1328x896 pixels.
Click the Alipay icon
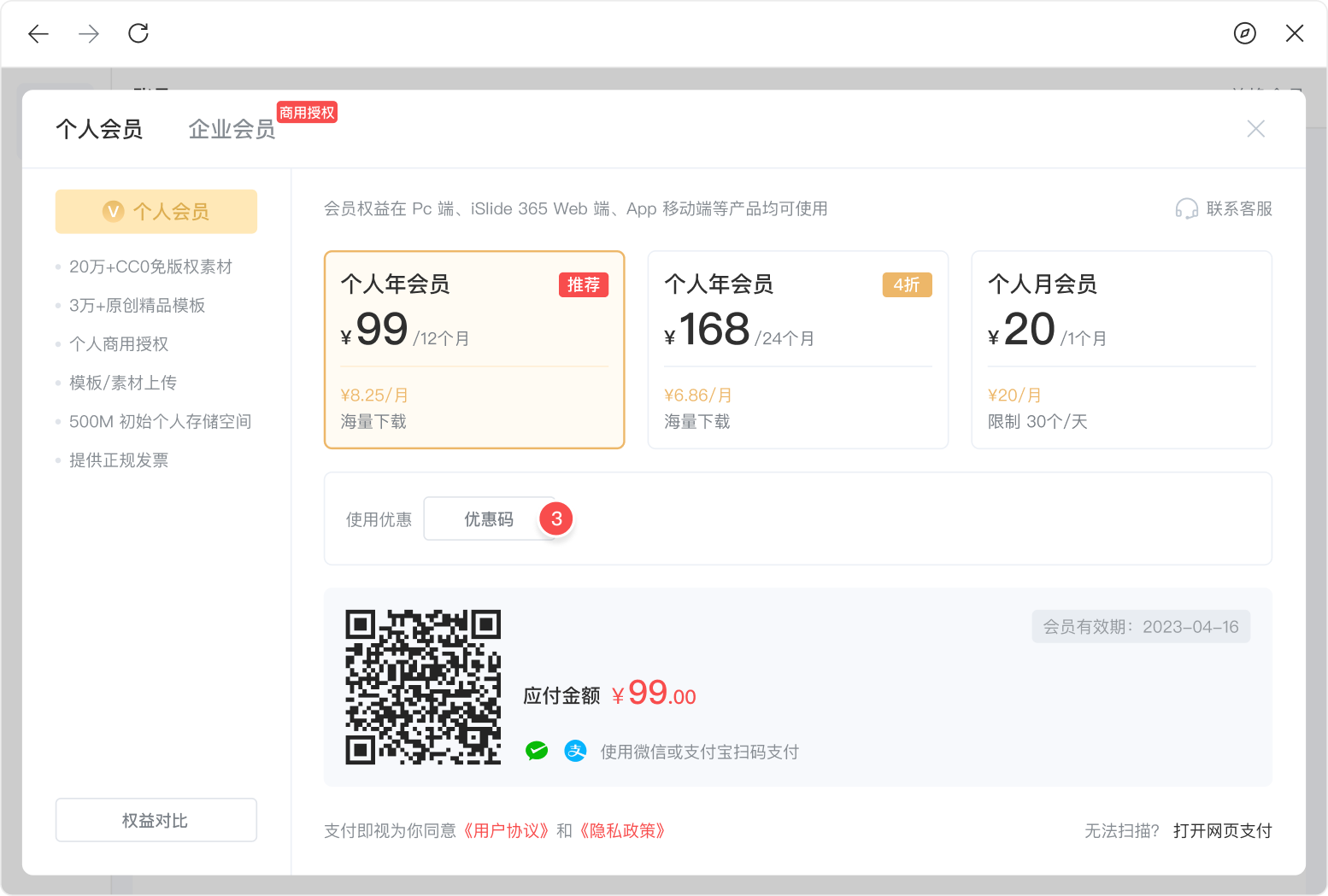point(576,751)
